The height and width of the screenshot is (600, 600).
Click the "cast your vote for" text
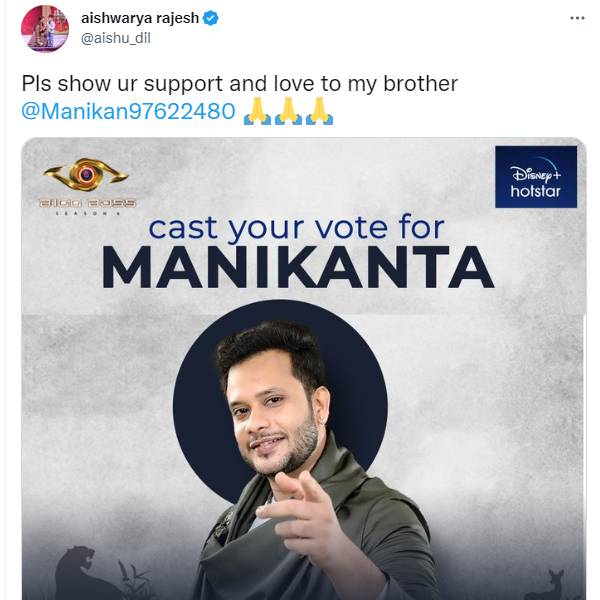(296, 227)
